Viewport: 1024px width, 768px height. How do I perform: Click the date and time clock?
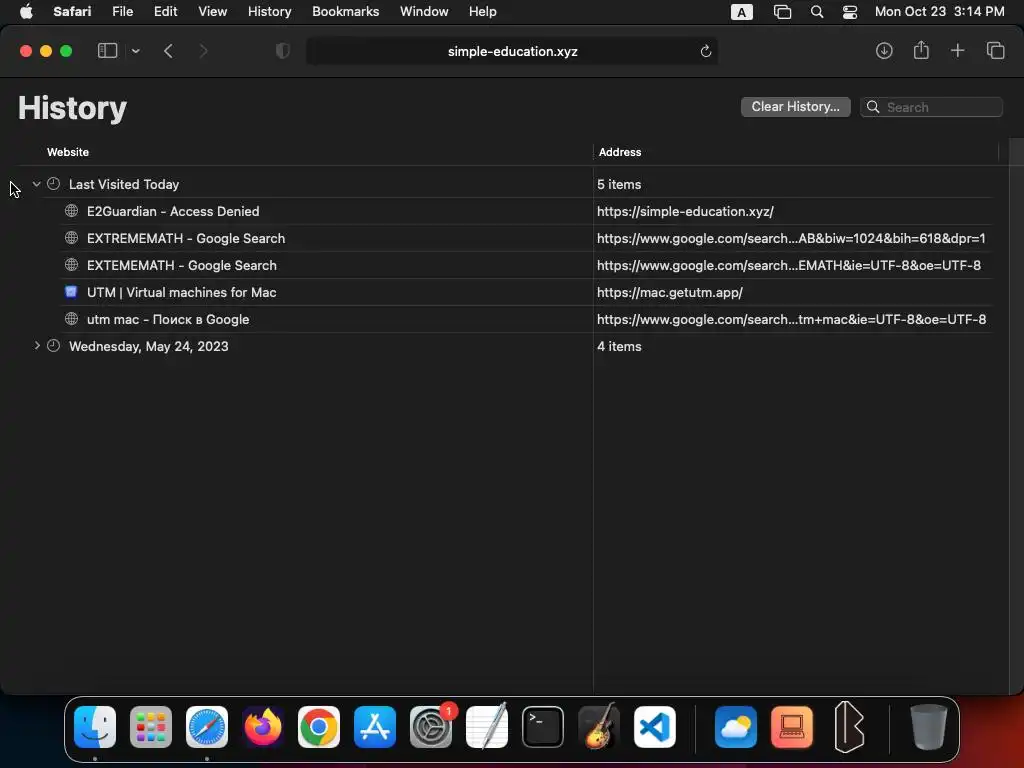[x=939, y=12]
